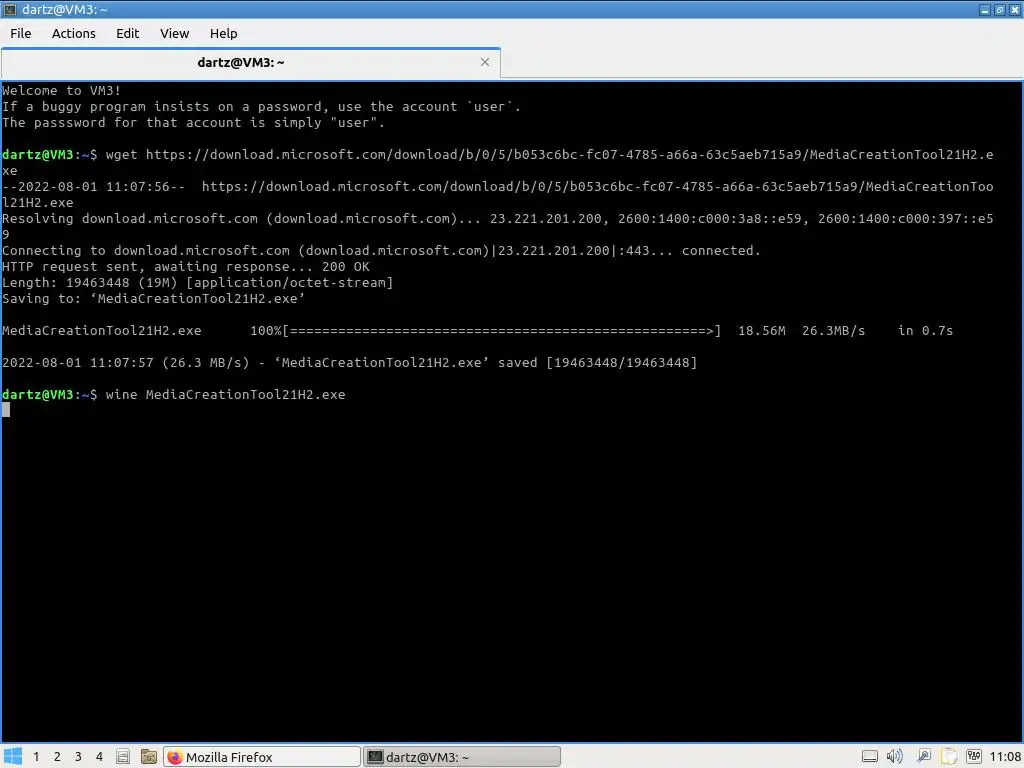The height and width of the screenshot is (768, 1024).
Task: Click the system monitor tray icon
Action: (974, 756)
